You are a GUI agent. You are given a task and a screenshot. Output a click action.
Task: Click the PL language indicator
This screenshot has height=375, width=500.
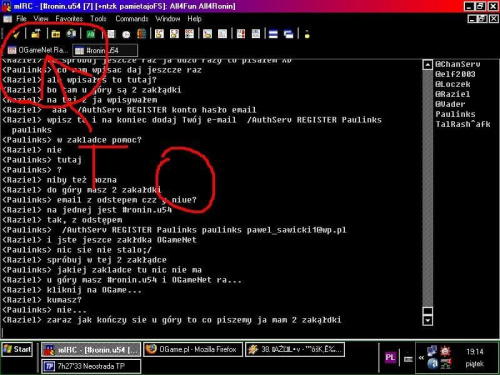[x=390, y=358]
